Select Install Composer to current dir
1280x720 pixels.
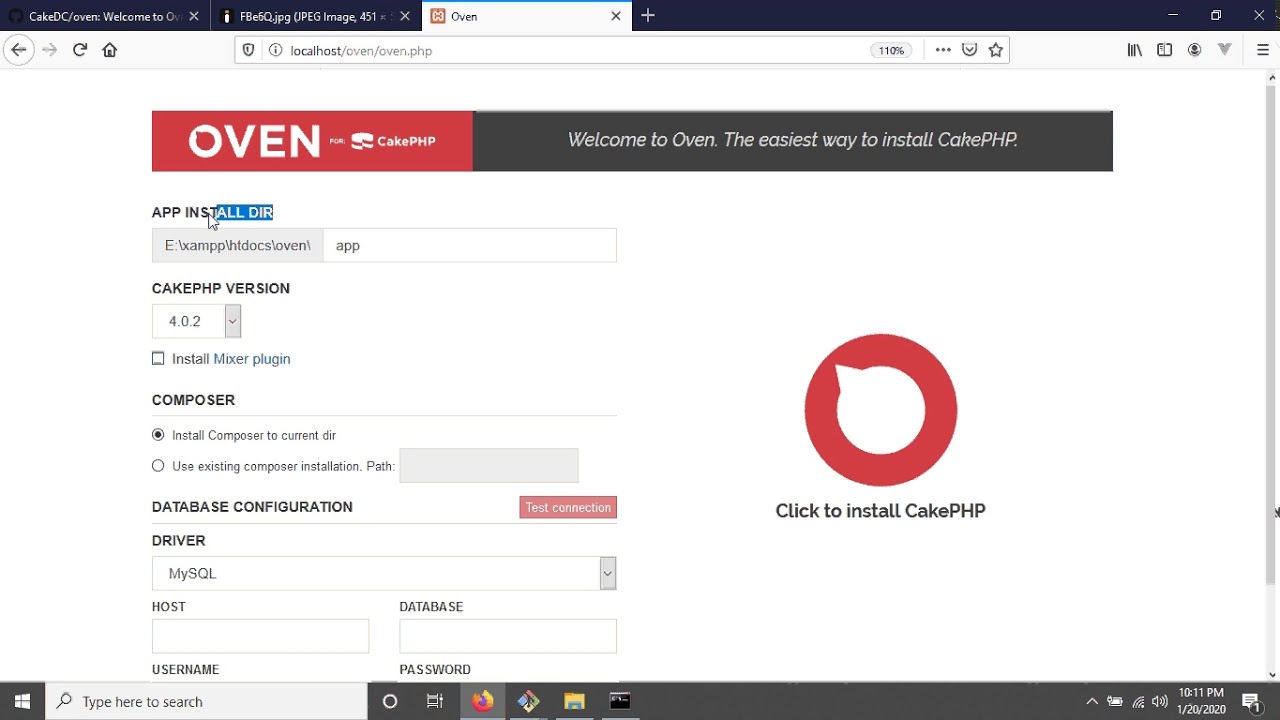tap(158, 435)
